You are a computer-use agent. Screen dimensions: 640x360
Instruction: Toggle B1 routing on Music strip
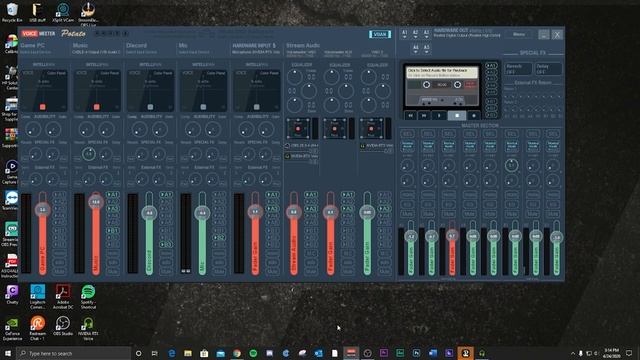coord(113,231)
